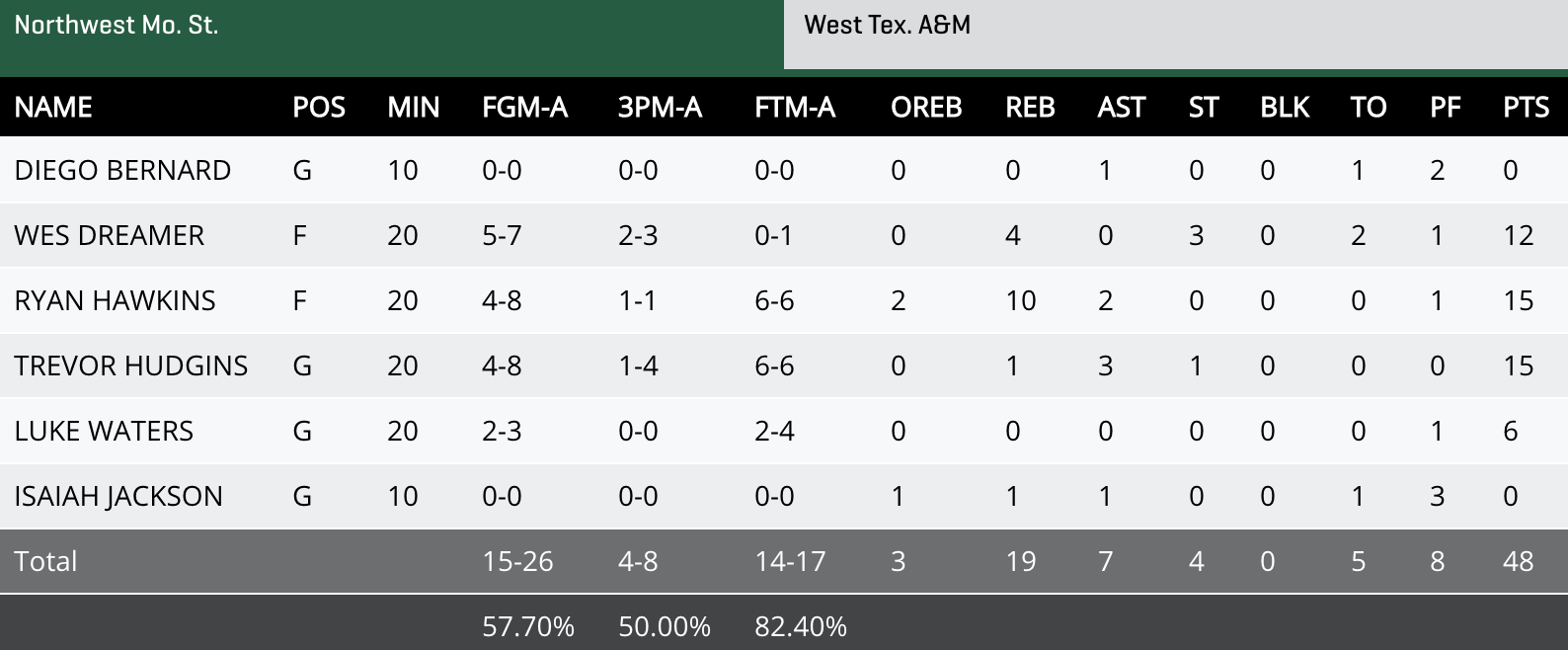Select the 57.70% field goal percentage cell
Screen dimensions: 1568x650
pyautogui.click(x=526, y=625)
